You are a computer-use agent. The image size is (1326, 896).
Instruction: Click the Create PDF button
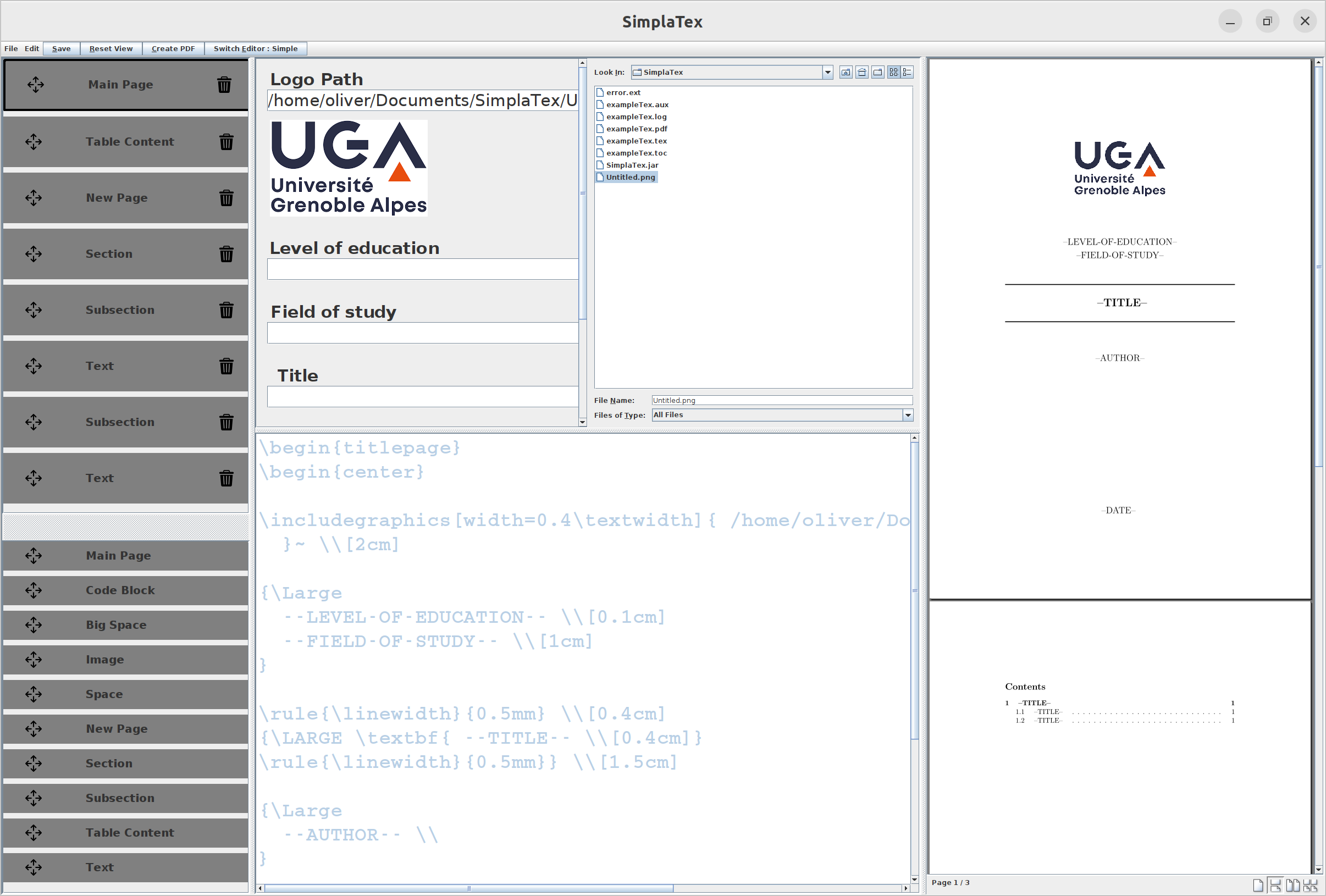[x=173, y=48]
